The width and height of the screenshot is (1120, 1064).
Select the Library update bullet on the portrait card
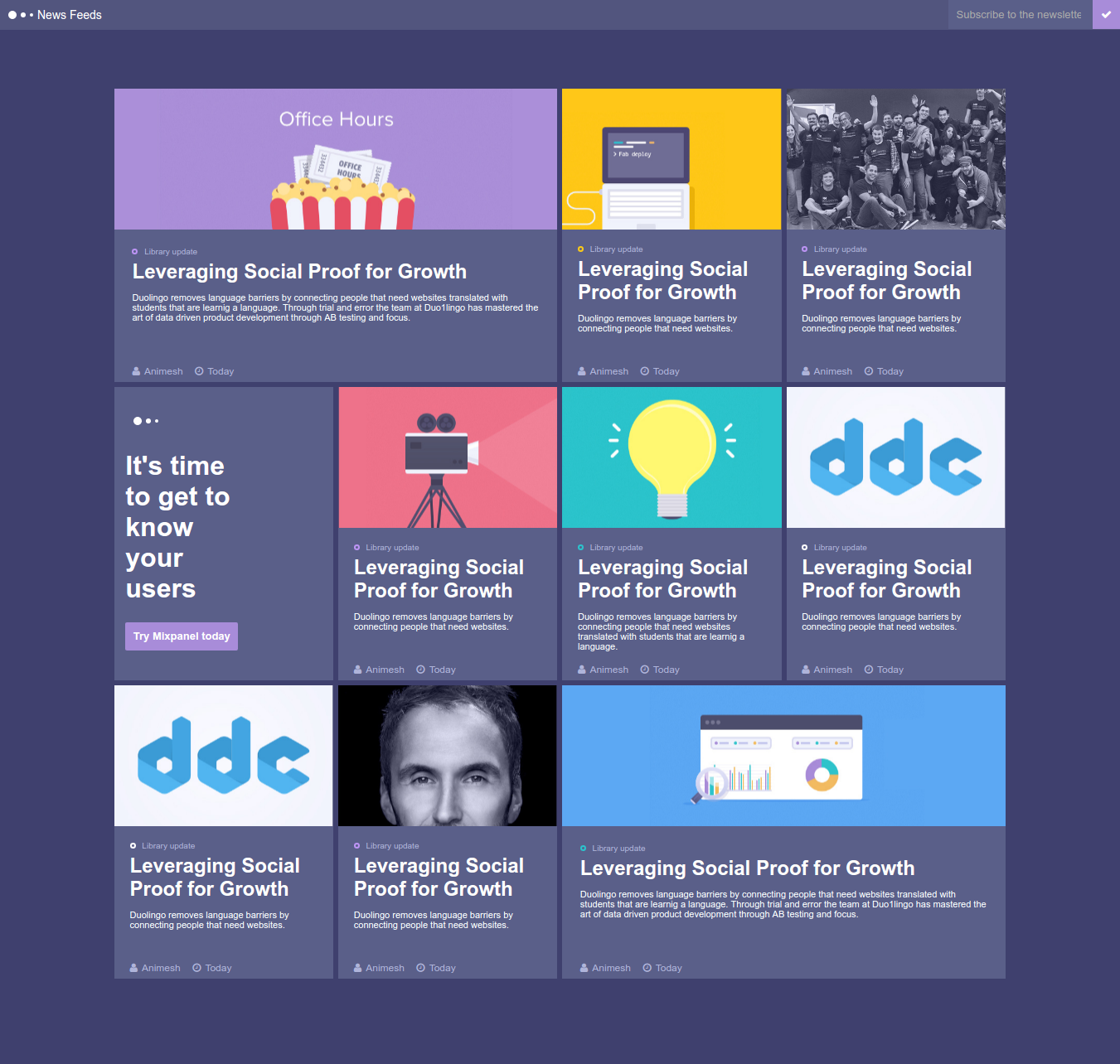pyautogui.click(x=356, y=845)
